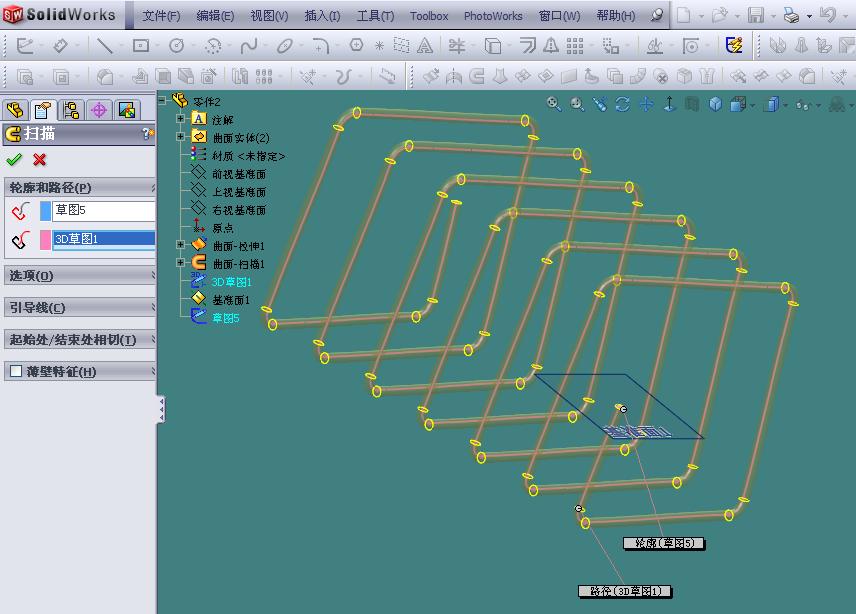Click the Trim Entities tool
Viewport: 856px width, 614px height.
[456, 46]
